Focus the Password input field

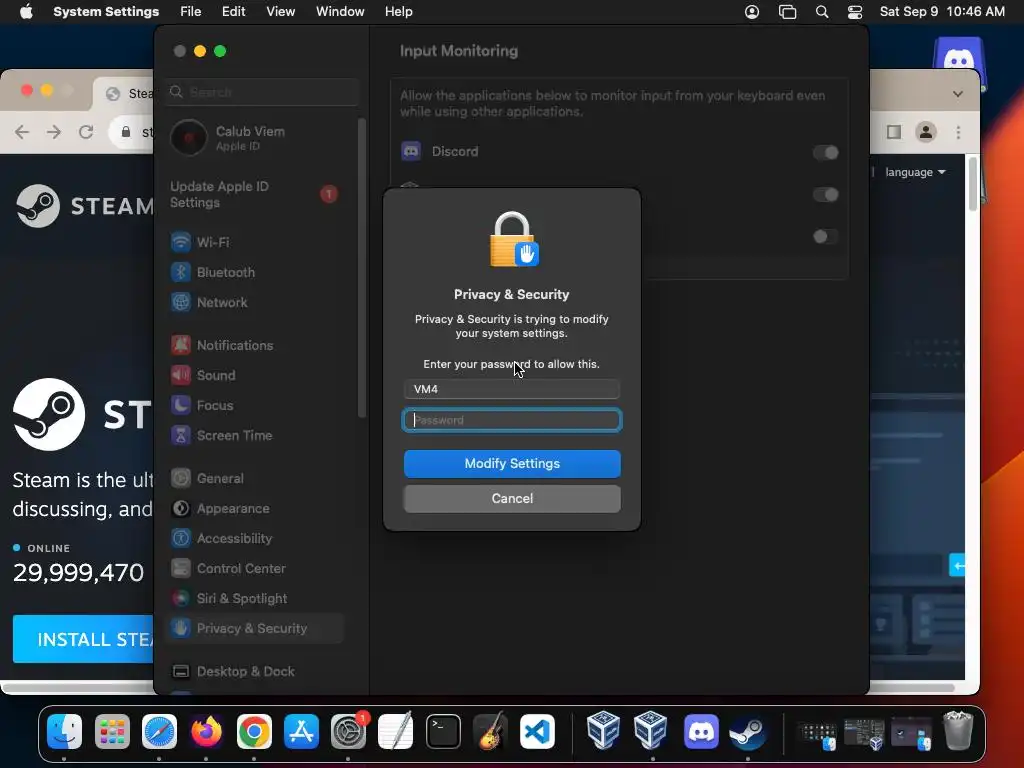tap(512, 420)
